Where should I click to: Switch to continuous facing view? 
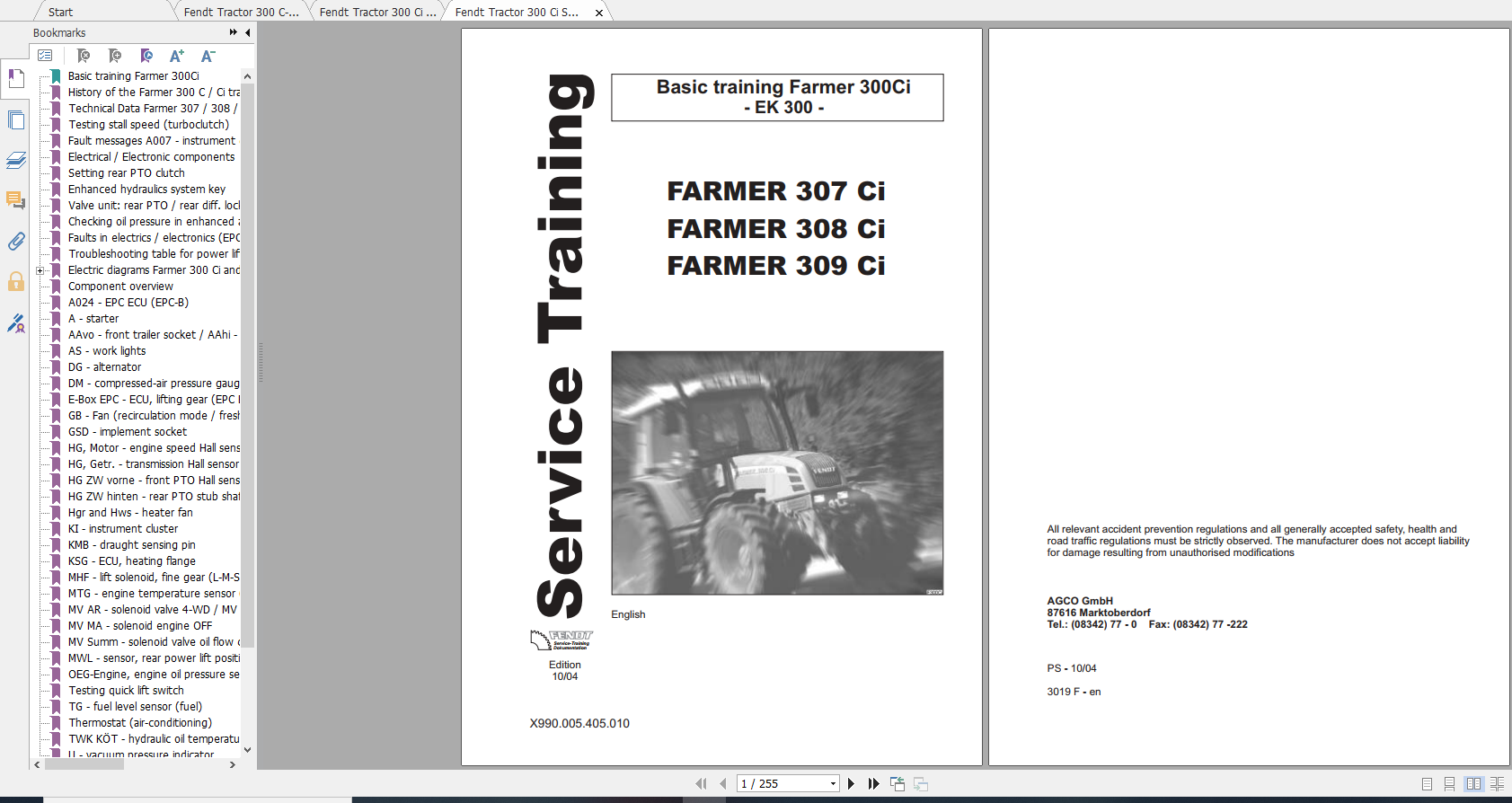click(x=1497, y=784)
